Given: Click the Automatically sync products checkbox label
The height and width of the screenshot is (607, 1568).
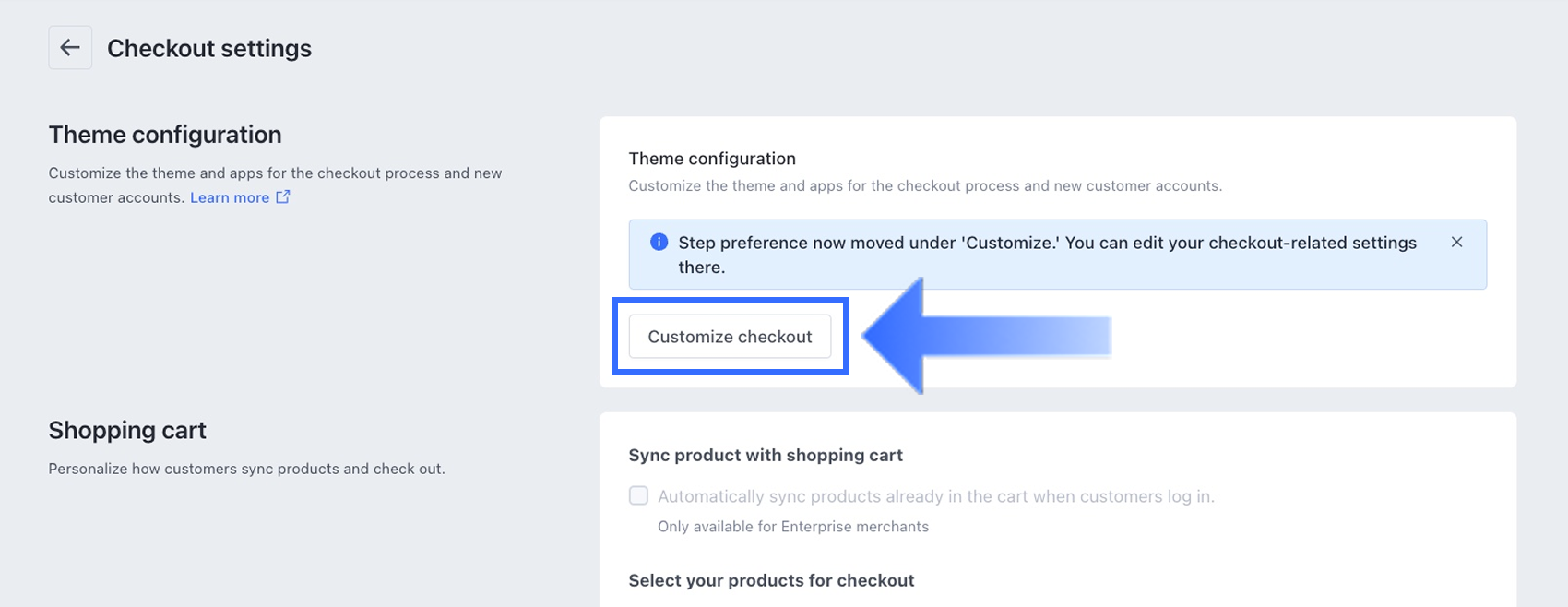Looking at the screenshot, I should (x=935, y=496).
